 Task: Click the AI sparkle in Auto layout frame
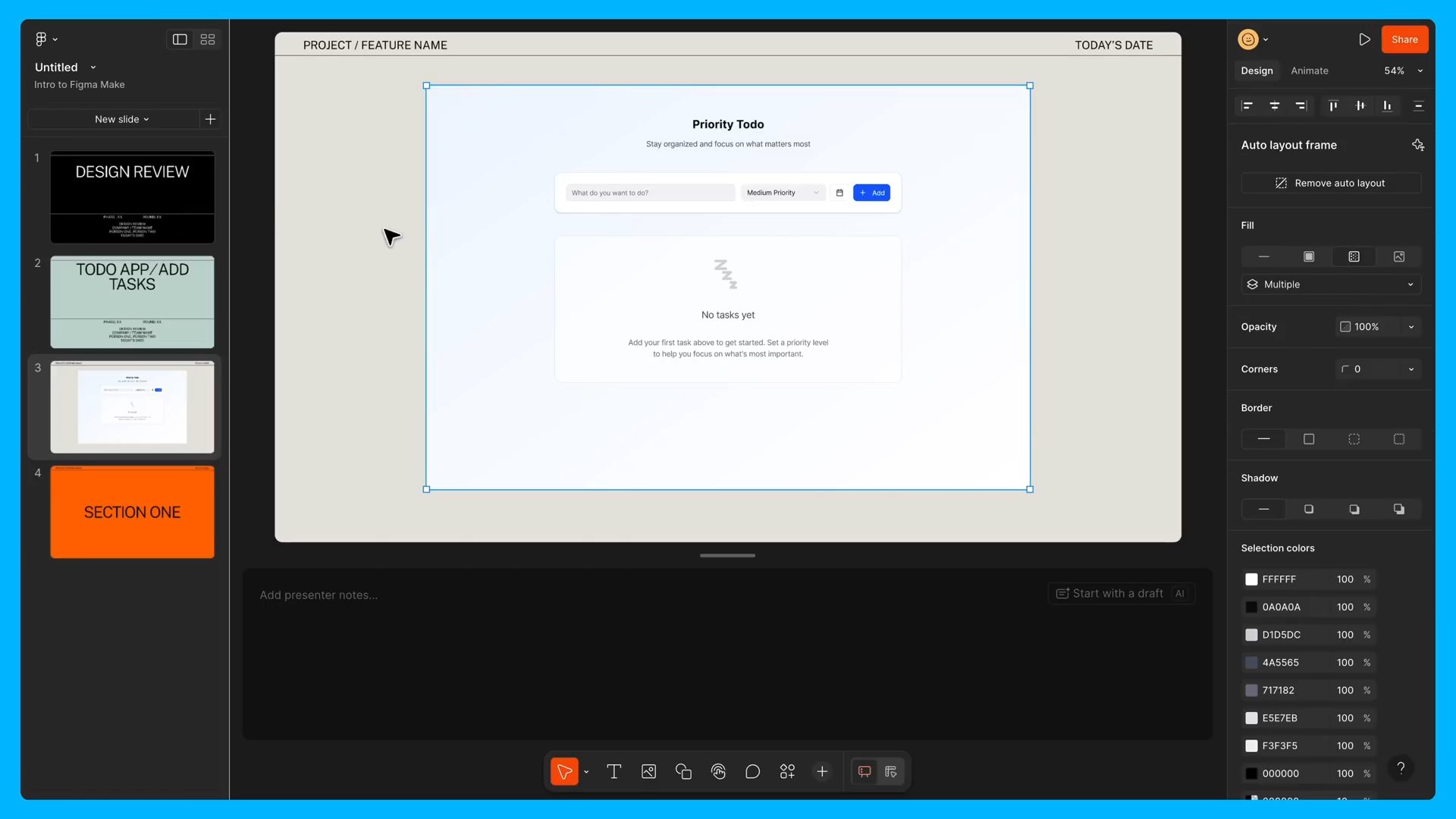pyautogui.click(x=1418, y=145)
